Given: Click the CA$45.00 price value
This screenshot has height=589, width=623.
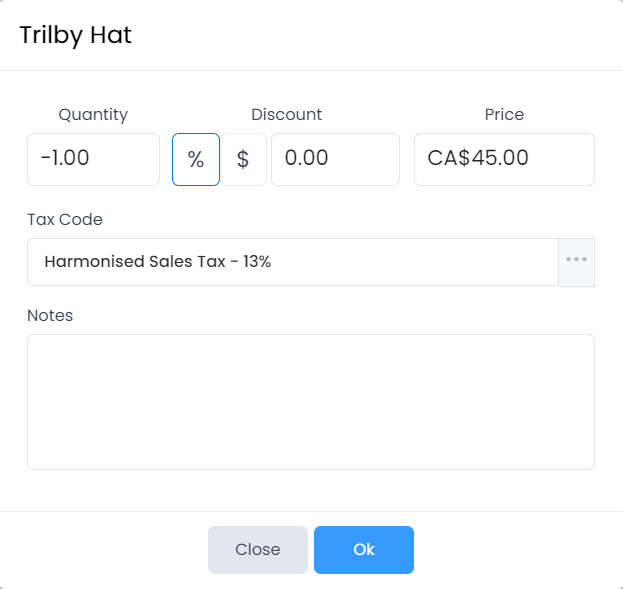Looking at the screenshot, I should (478, 158).
